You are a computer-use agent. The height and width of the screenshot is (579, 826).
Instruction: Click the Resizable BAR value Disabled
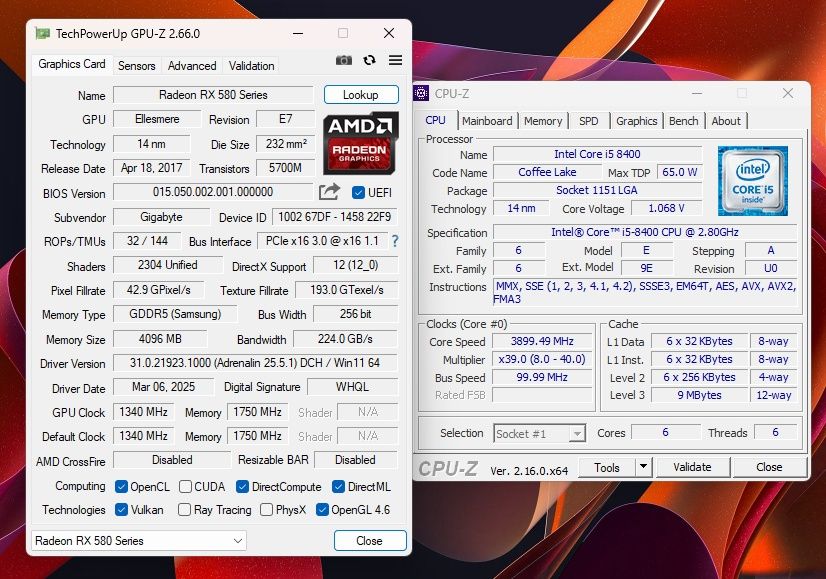pos(356,460)
